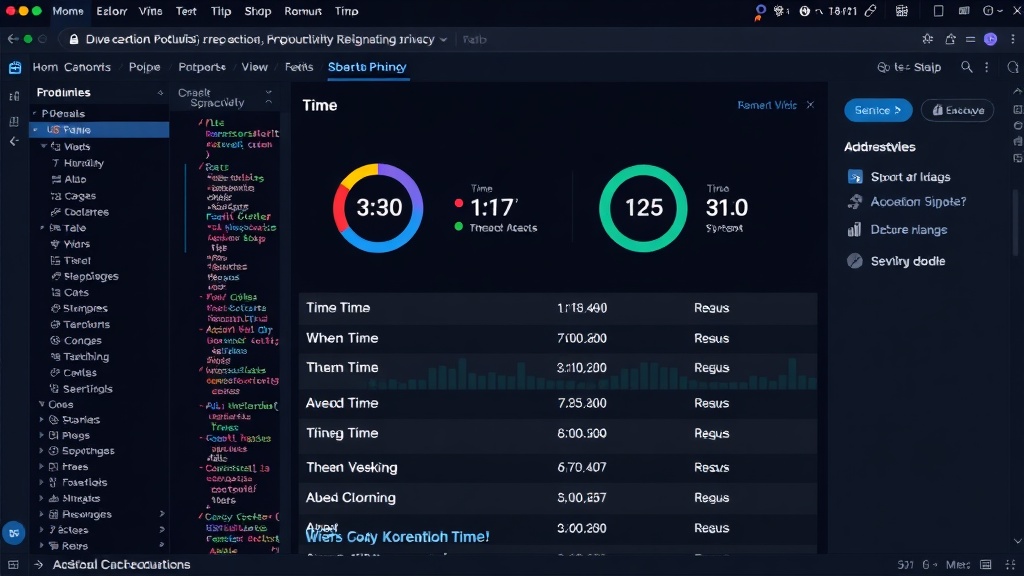
Task: Open the Resonges row right chevron
Action: (162, 514)
